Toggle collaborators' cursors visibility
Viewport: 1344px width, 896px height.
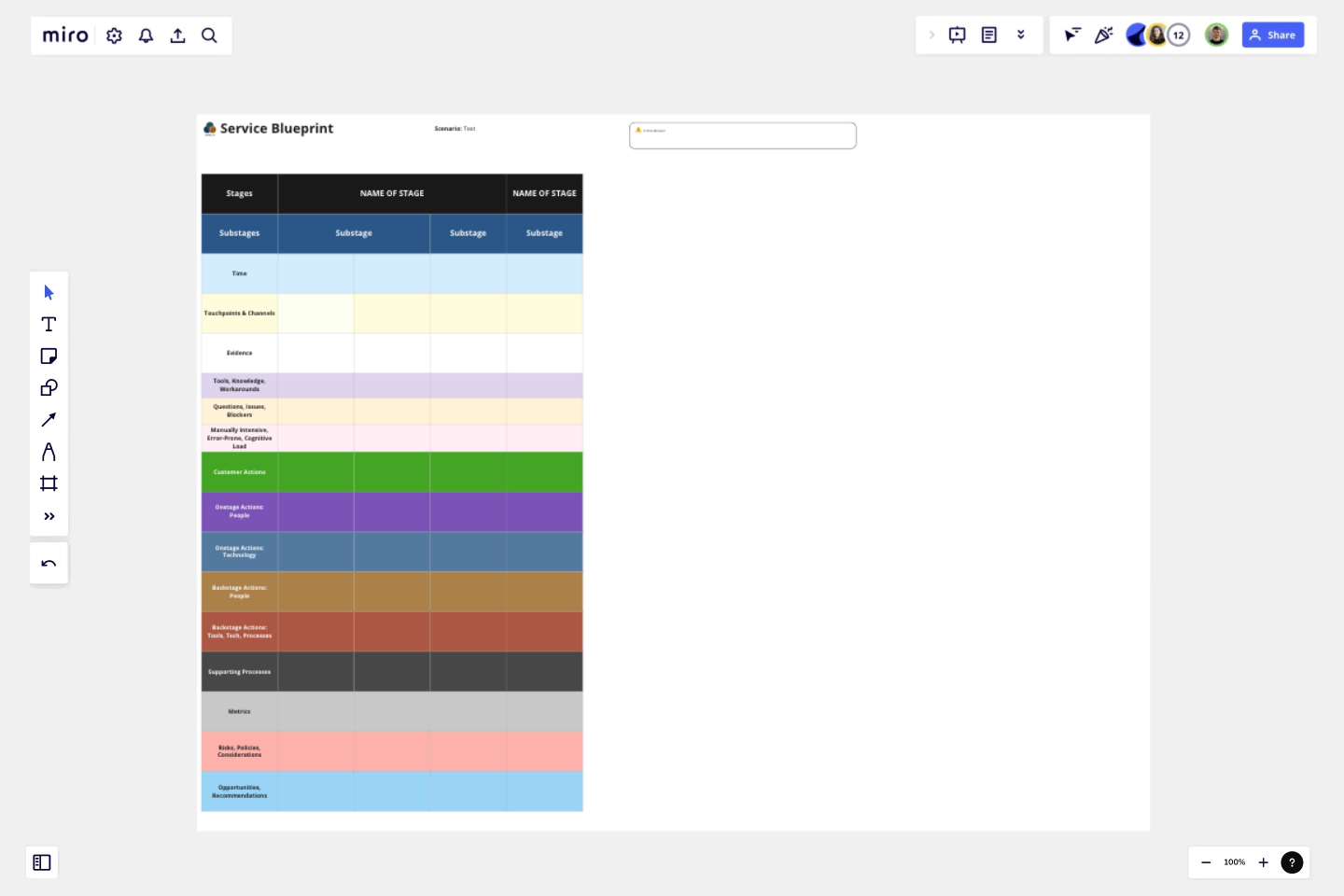click(x=1071, y=35)
